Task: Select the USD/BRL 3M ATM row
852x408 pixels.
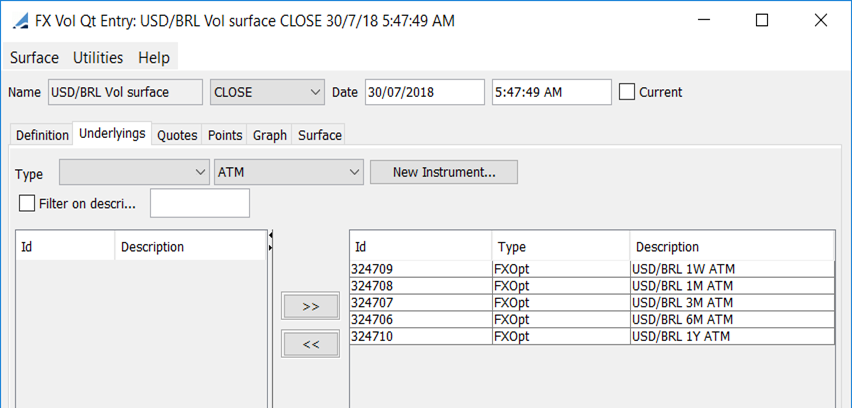Action: pyautogui.click(x=592, y=303)
